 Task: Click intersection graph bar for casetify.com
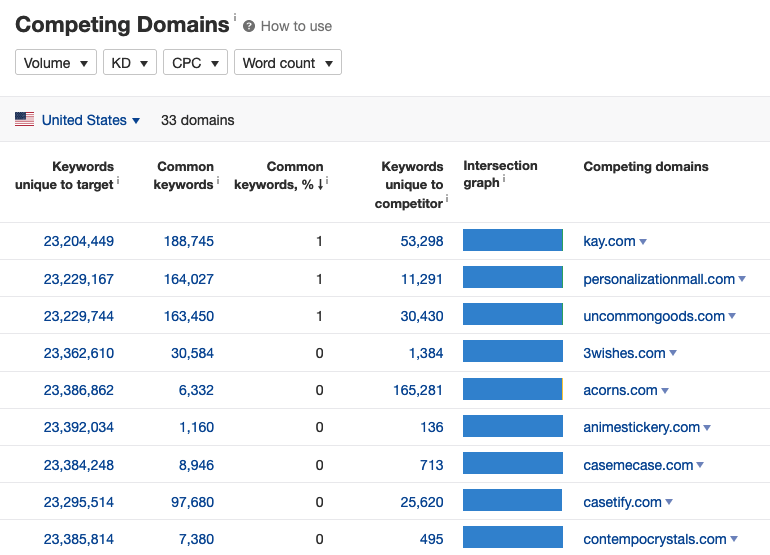point(513,500)
